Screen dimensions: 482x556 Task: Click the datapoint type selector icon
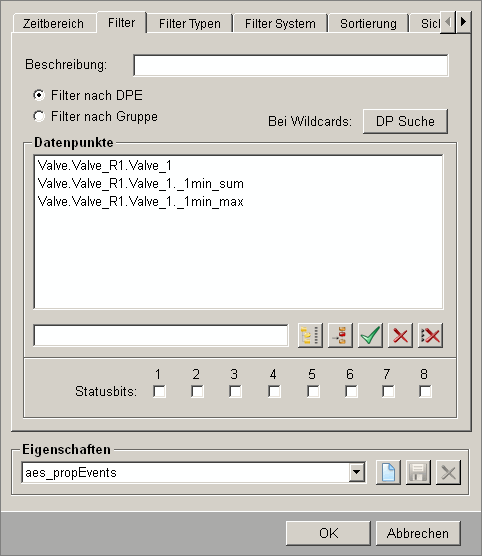click(340, 335)
